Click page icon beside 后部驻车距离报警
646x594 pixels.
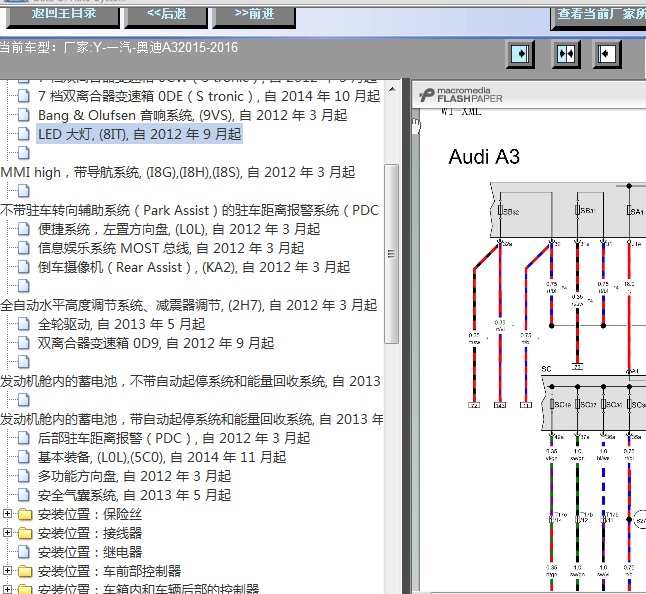24,438
